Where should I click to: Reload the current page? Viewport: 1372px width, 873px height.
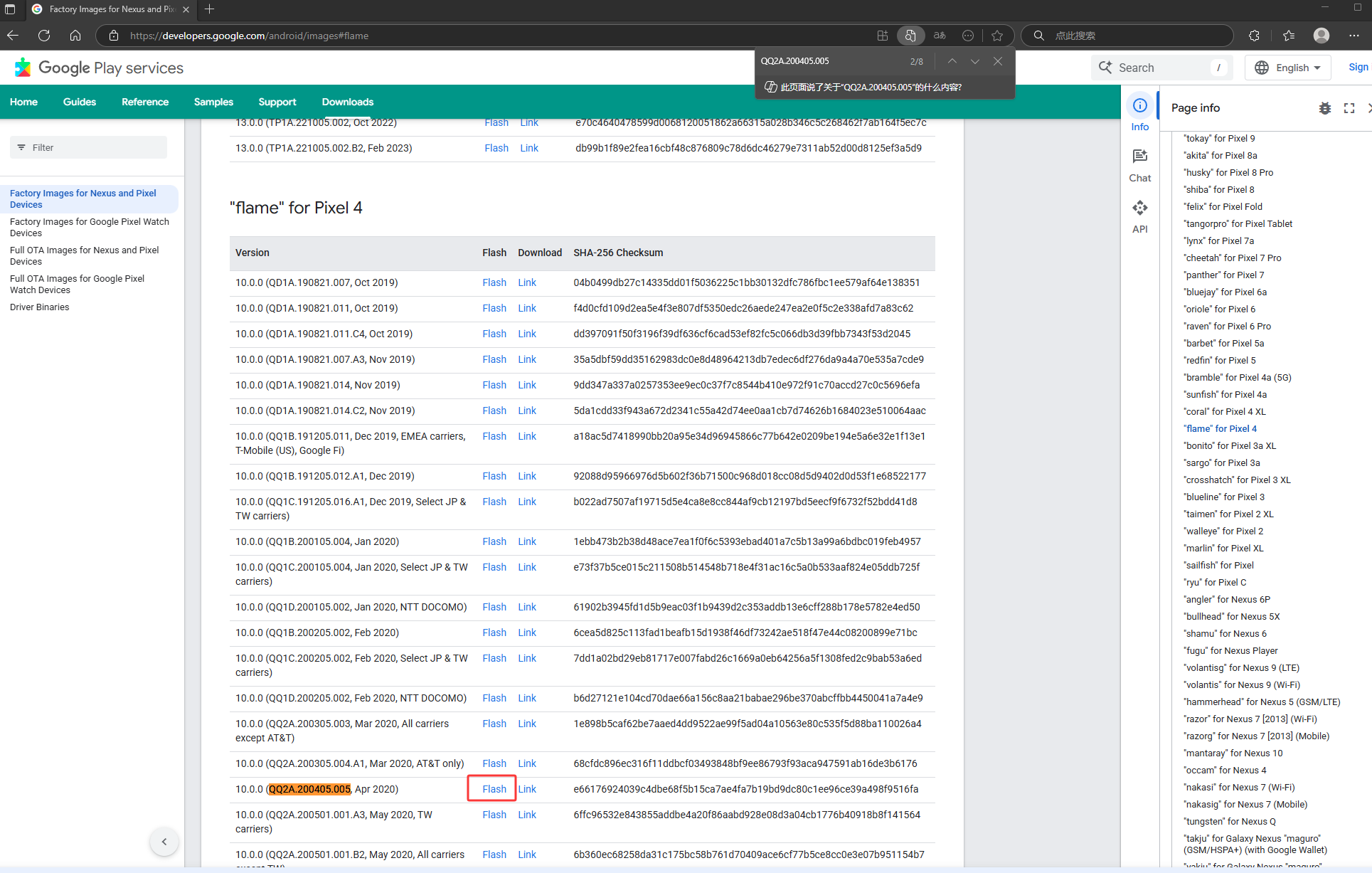(44, 36)
